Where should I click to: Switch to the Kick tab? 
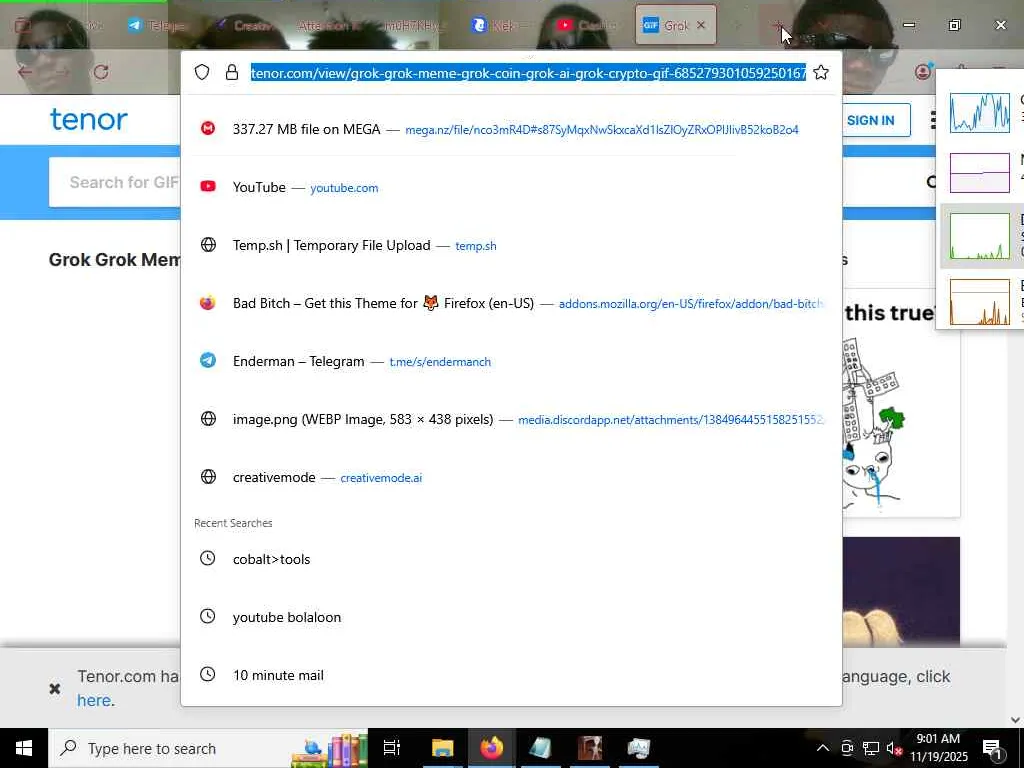click(496, 25)
